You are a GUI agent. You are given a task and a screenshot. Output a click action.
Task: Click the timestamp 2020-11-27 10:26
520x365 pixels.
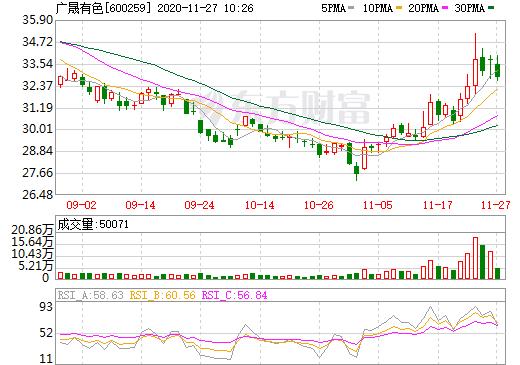(205, 8)
